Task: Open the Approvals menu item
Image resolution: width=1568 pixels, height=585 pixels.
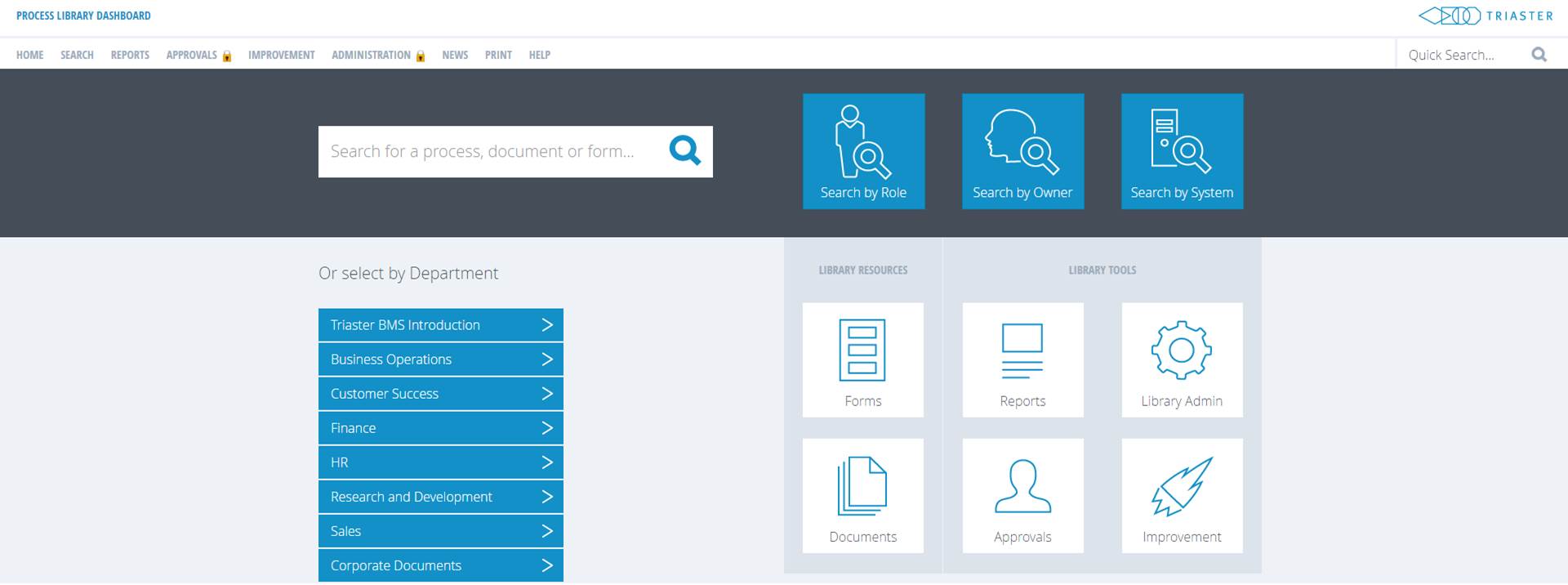Action: click(x=192, y=55)
